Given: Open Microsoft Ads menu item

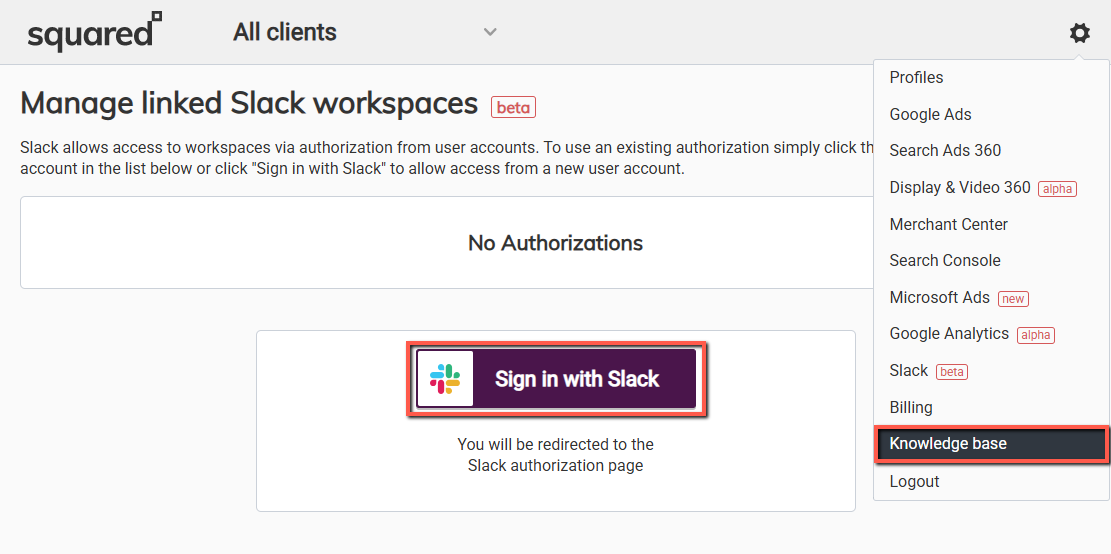Looking at the screenshot, I should (x=939, y=297).
